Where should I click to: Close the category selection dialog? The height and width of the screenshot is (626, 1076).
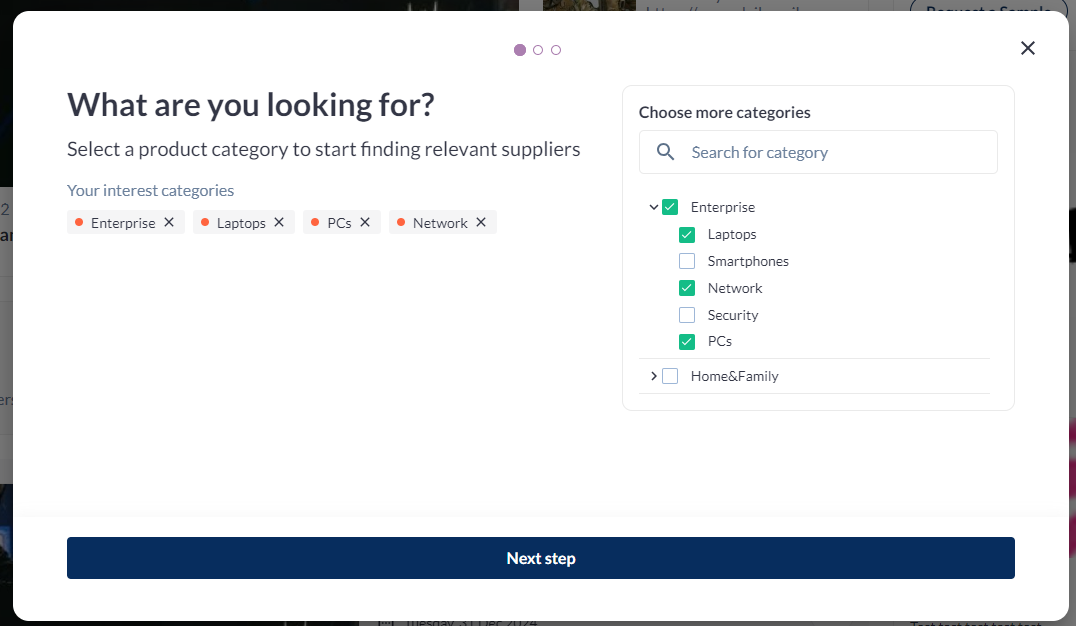pyautogui.click(x=1027, y=48)
